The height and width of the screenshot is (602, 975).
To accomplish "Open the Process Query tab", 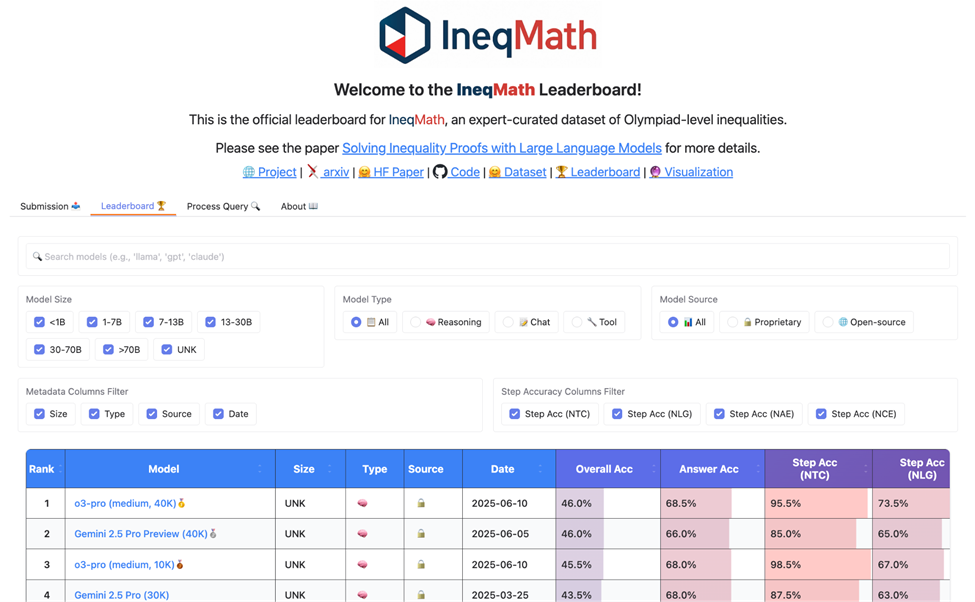I will (223, 206).
